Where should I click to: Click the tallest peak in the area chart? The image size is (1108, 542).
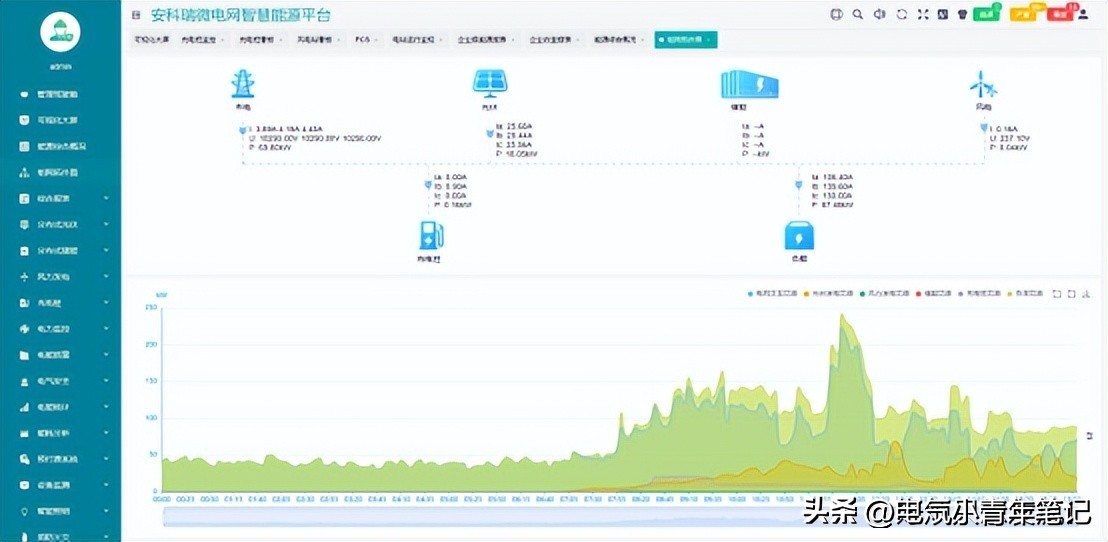[842, 316]
